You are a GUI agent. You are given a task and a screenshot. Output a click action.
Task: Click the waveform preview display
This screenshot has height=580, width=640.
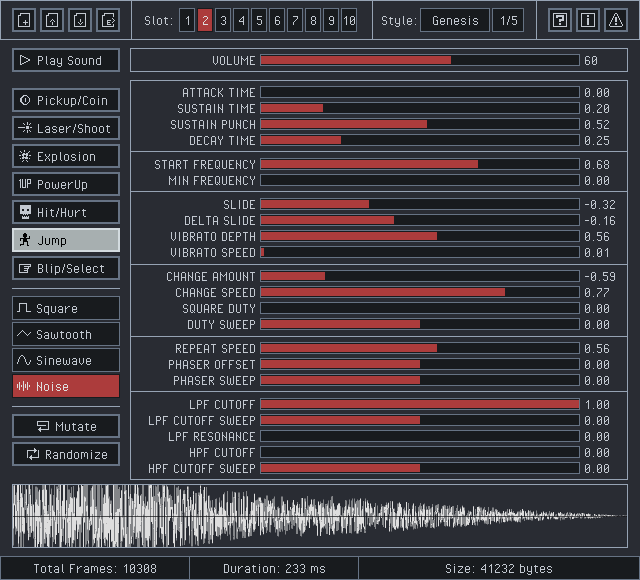pos(320,516)
